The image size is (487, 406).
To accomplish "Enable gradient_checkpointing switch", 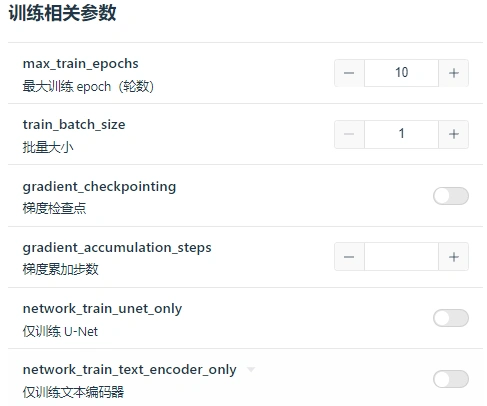I will point(451,196).
